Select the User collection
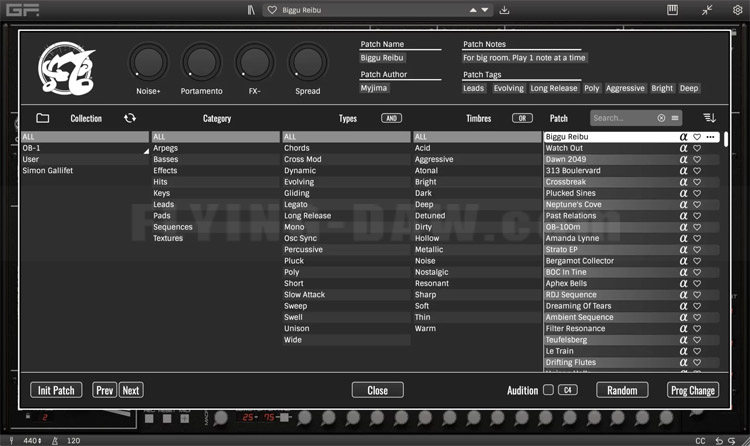750x446 pixels. click(85, 159)
